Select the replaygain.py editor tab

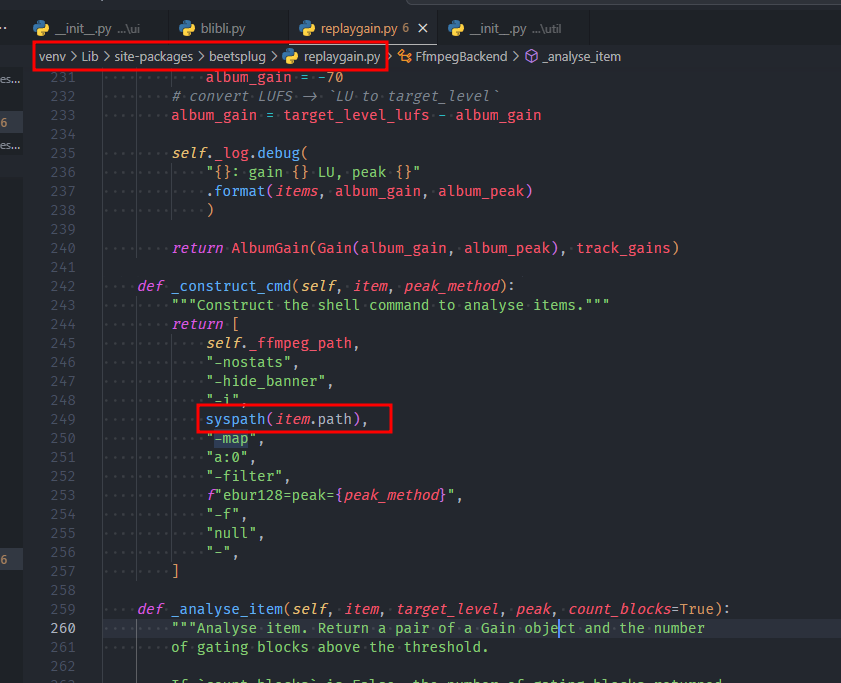358,28
